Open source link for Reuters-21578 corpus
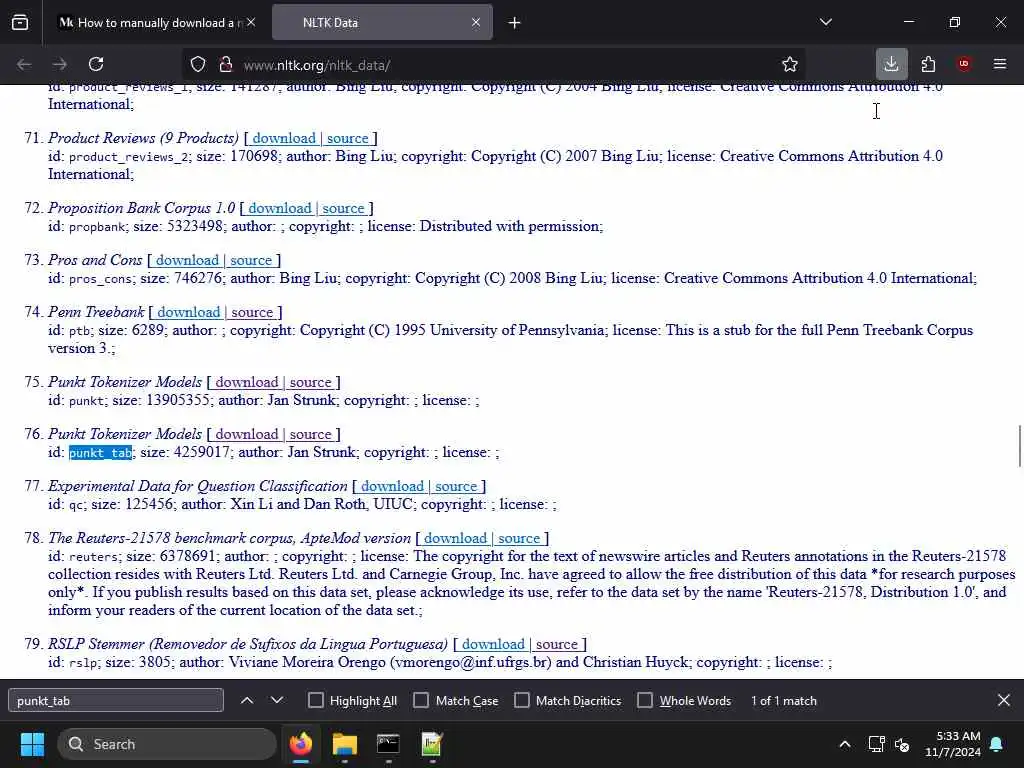Image resolution: width=1024 pixels, height=768 pixels. (x=519, y=539)
